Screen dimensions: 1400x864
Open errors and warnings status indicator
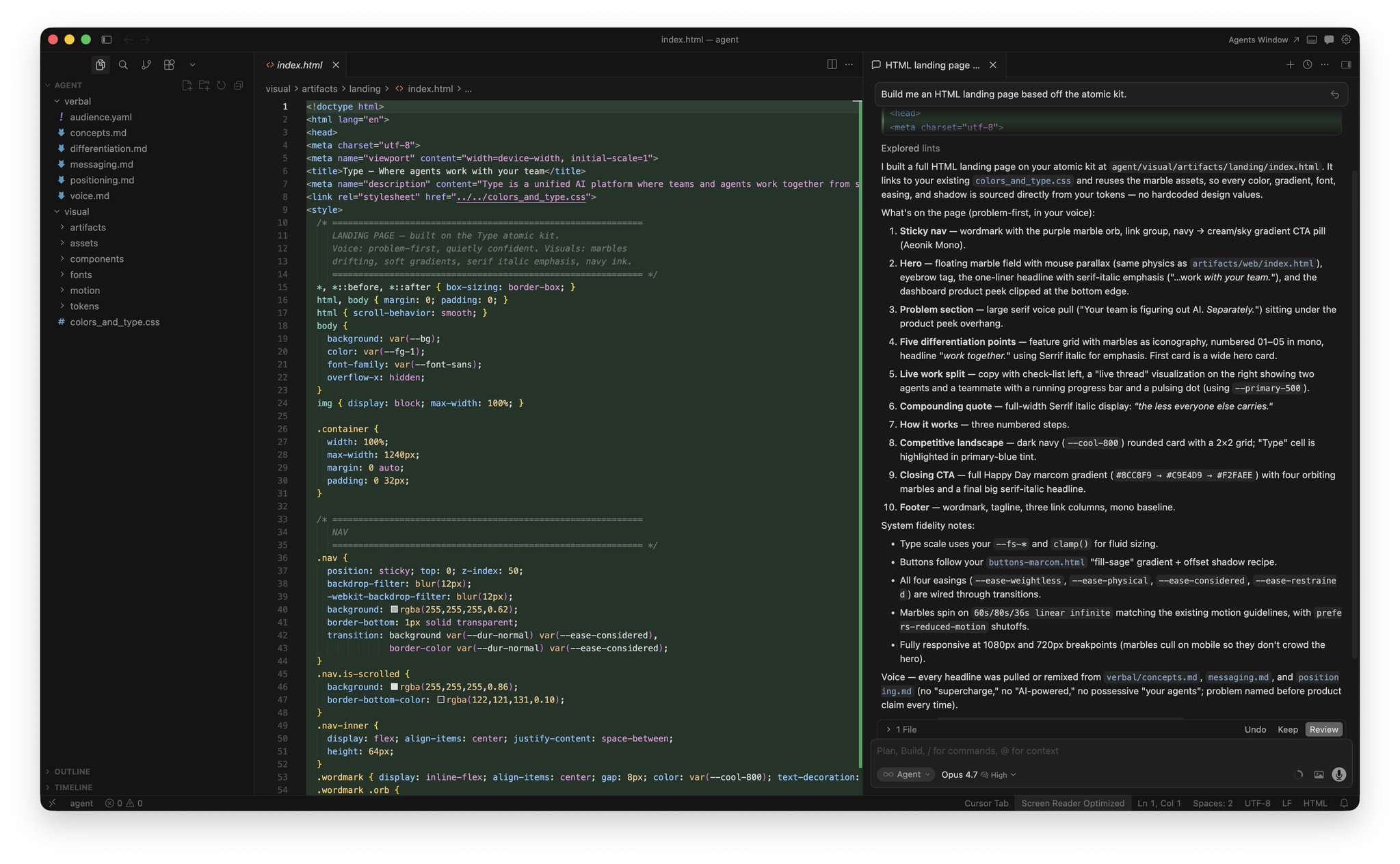coord(124,803)
